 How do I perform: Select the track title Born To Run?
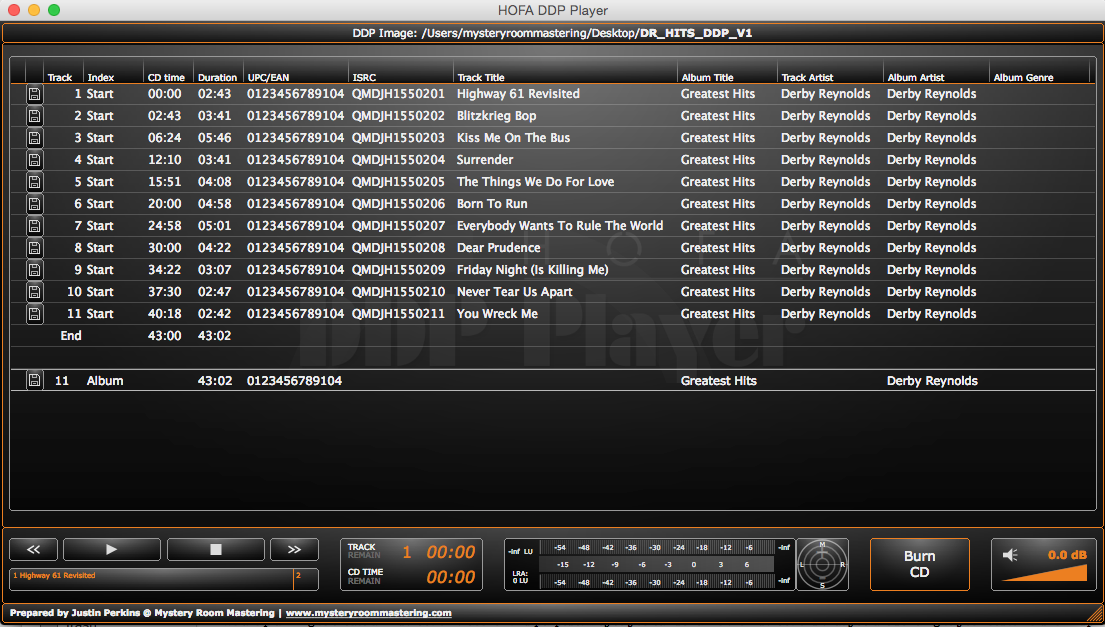pyautogui.click(x=492, y=204)
